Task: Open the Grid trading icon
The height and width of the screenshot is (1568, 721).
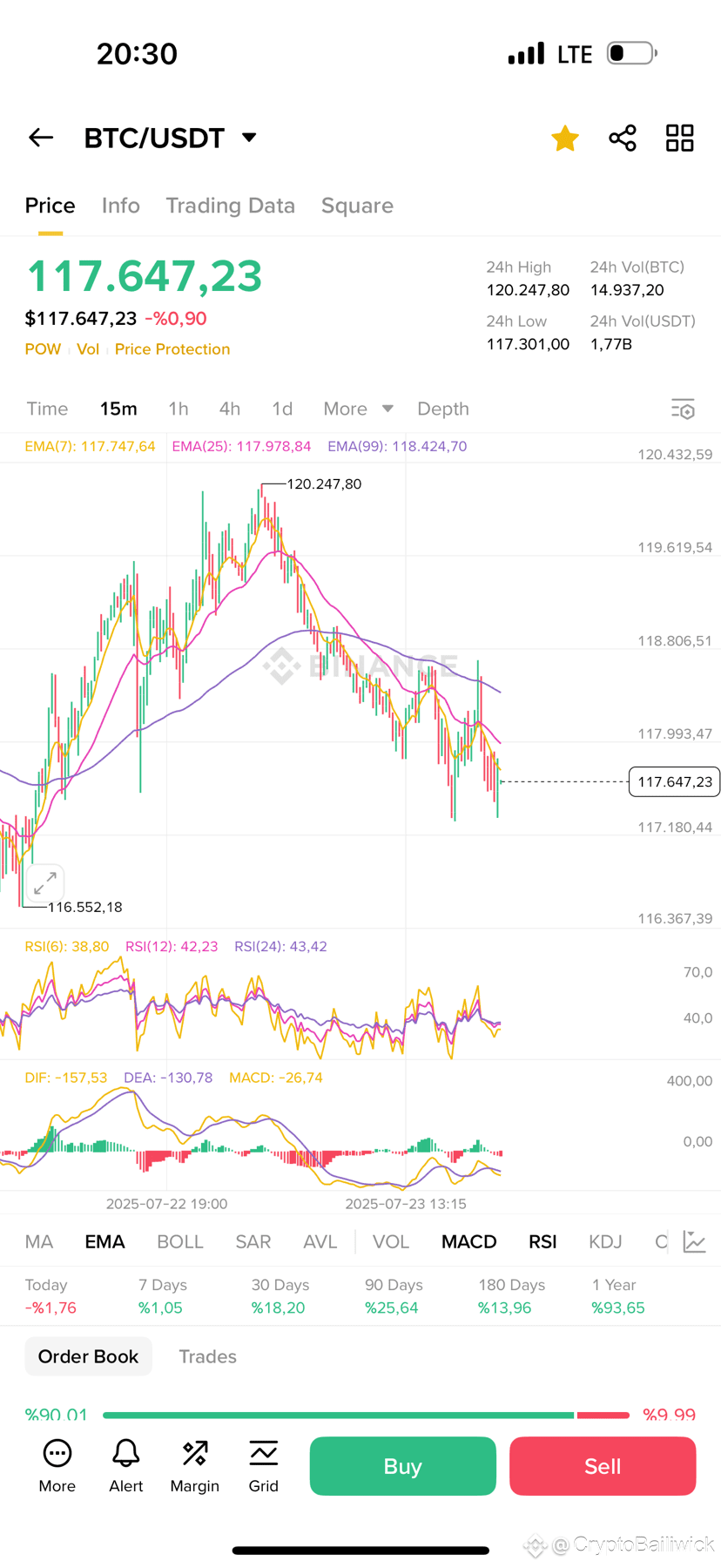Action: point(263,1453)
